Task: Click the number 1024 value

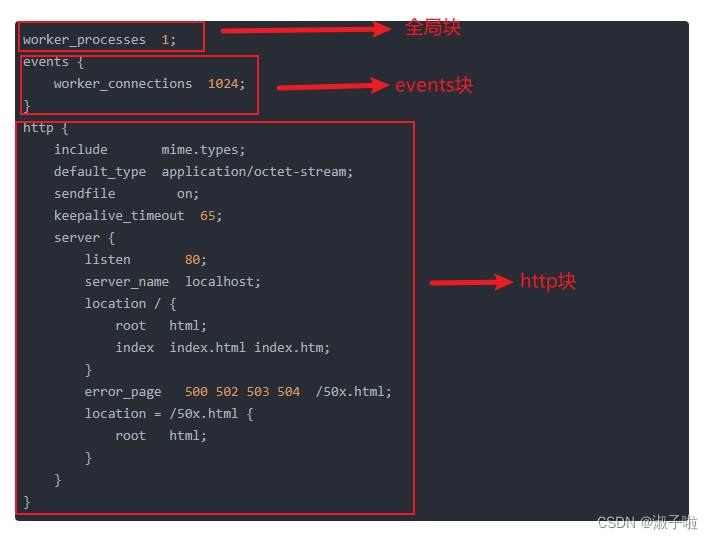Action: click(x=223, y=84)
